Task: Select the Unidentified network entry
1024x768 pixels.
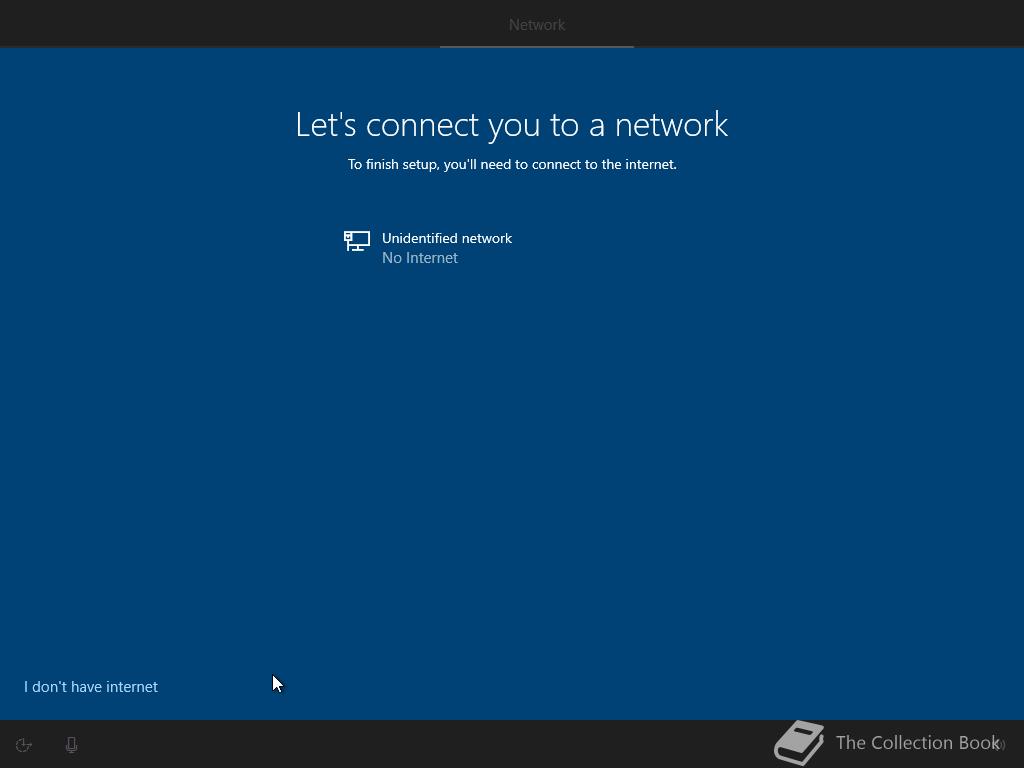Action: pyautogui.click(x=512, y=248)
